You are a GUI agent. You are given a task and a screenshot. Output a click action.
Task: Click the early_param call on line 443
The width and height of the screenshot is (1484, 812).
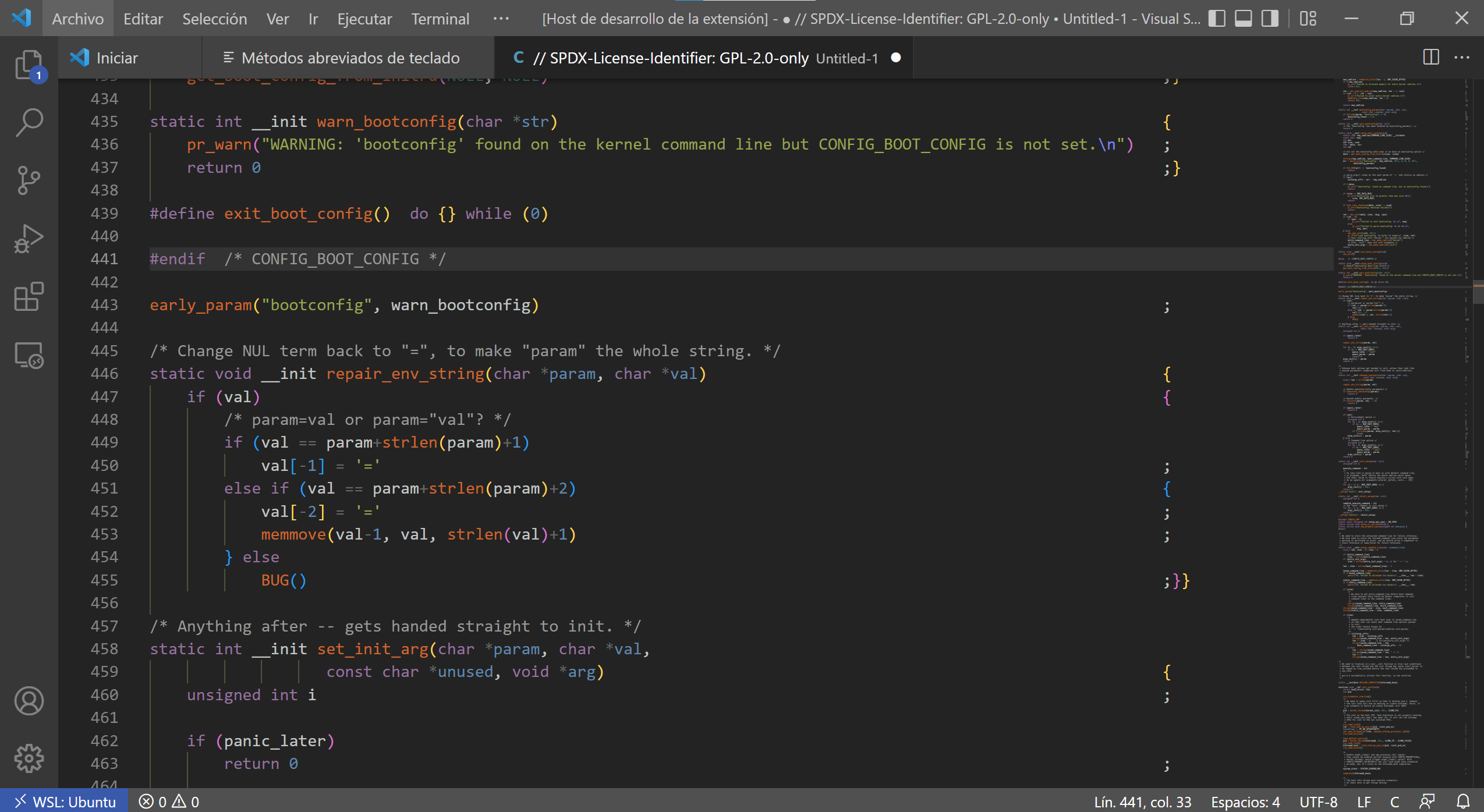tap(201, 305)
